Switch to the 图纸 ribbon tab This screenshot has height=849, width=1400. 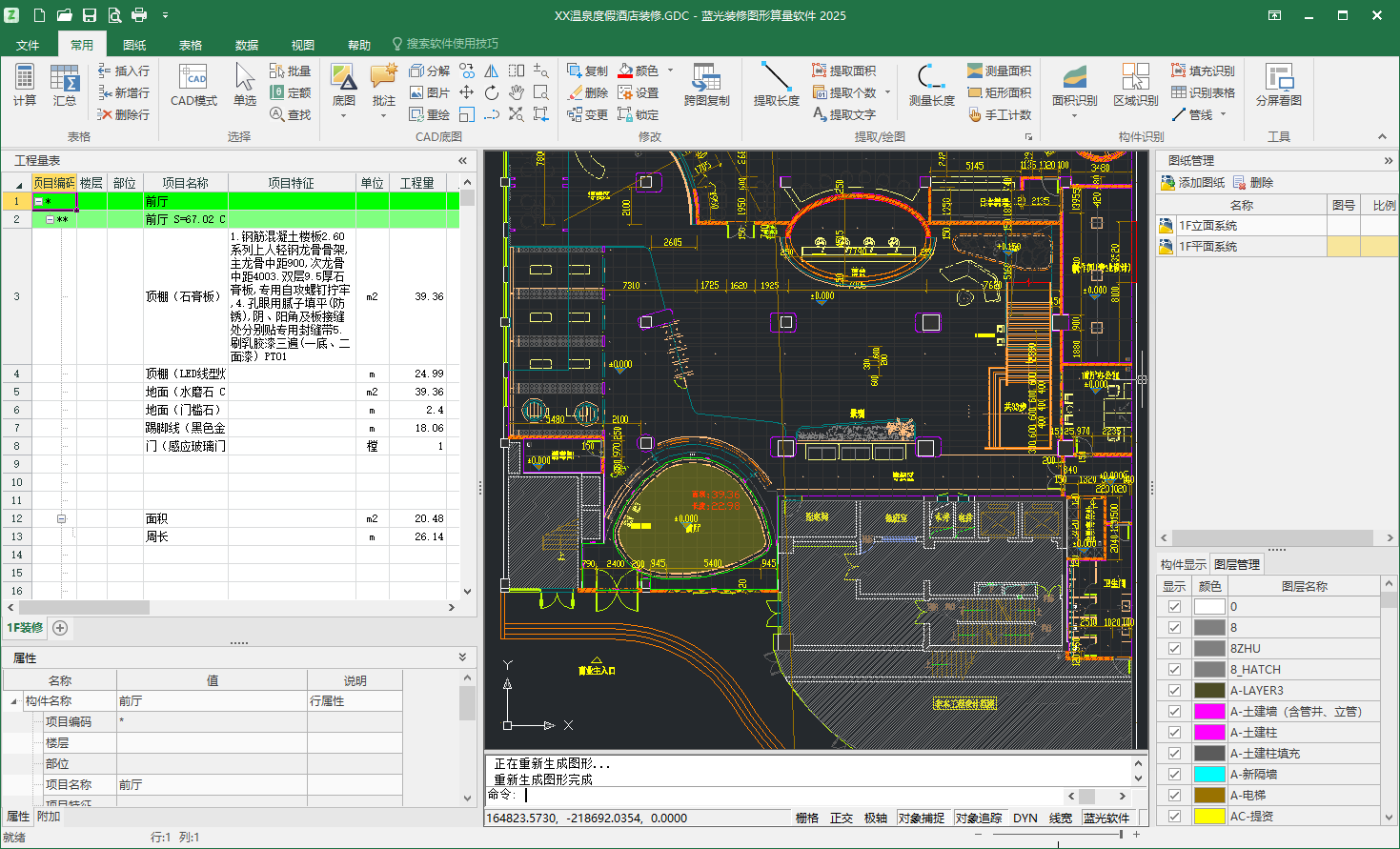(x=134, y=44)
